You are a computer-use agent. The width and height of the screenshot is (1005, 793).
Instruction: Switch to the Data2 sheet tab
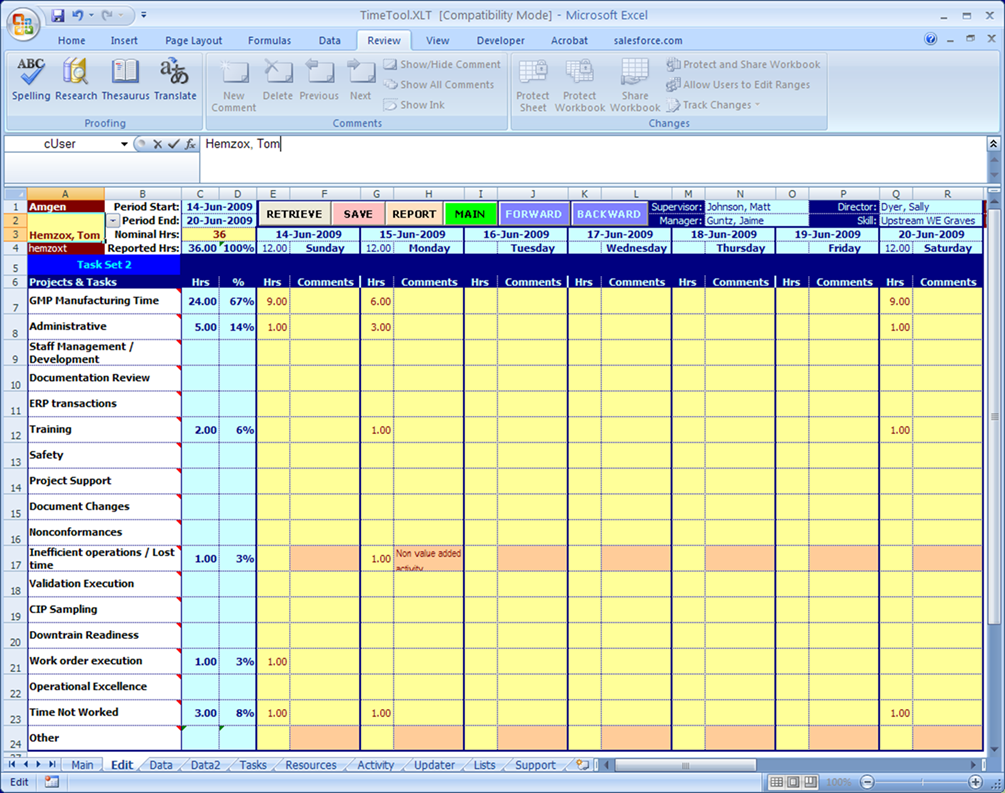pyautogui.click(x=205, y=765)
